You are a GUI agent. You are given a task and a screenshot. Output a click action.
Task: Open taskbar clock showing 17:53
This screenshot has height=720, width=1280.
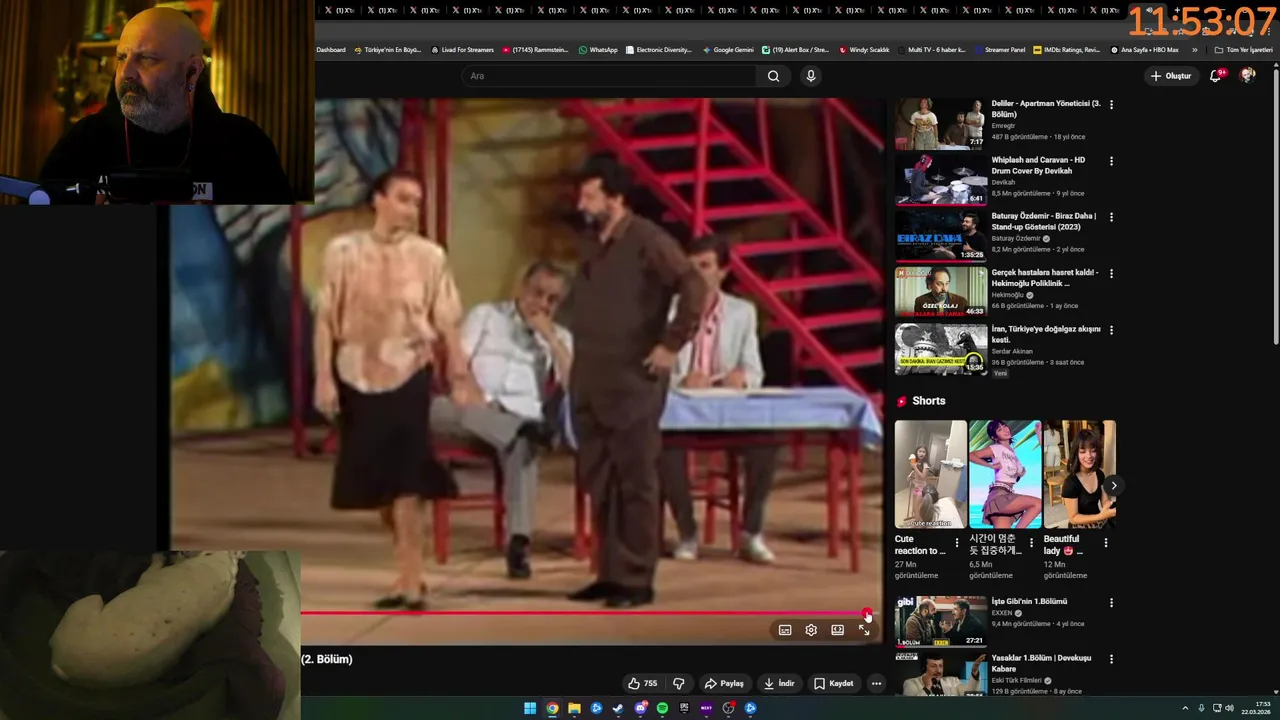tap(1256, 708)
